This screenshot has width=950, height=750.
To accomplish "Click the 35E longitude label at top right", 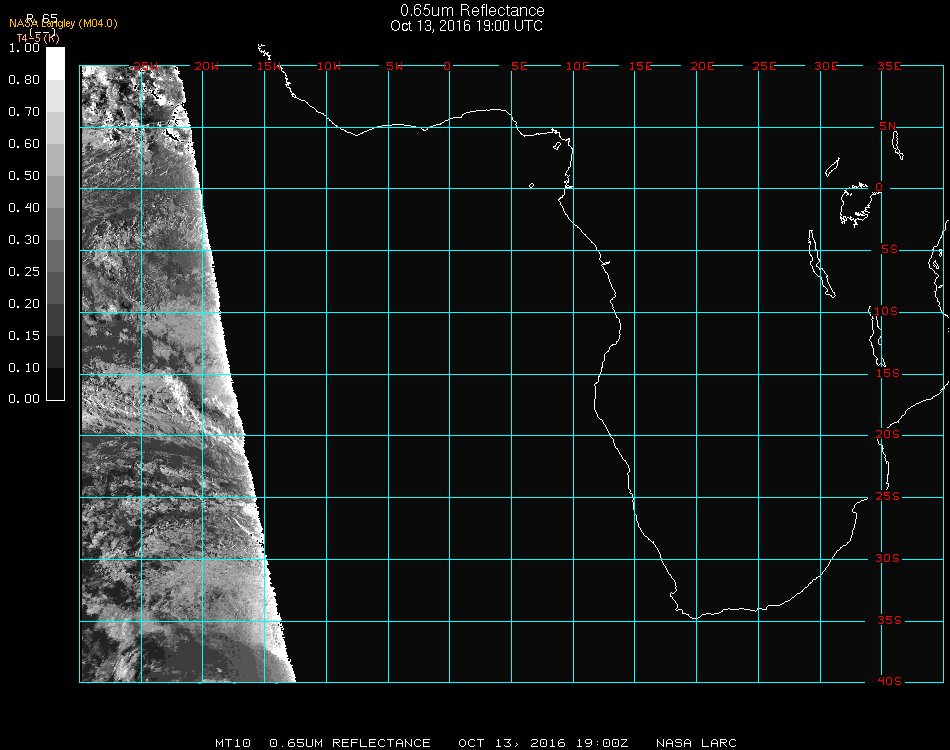I will 889,66.
